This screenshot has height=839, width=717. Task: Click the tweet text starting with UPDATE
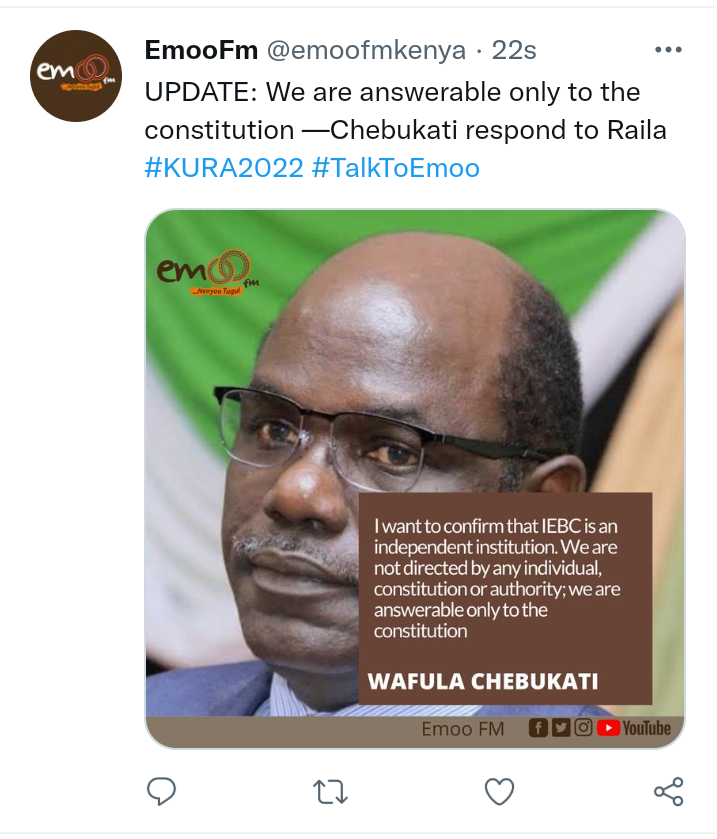pyautogui.click(x=405, y=111)
